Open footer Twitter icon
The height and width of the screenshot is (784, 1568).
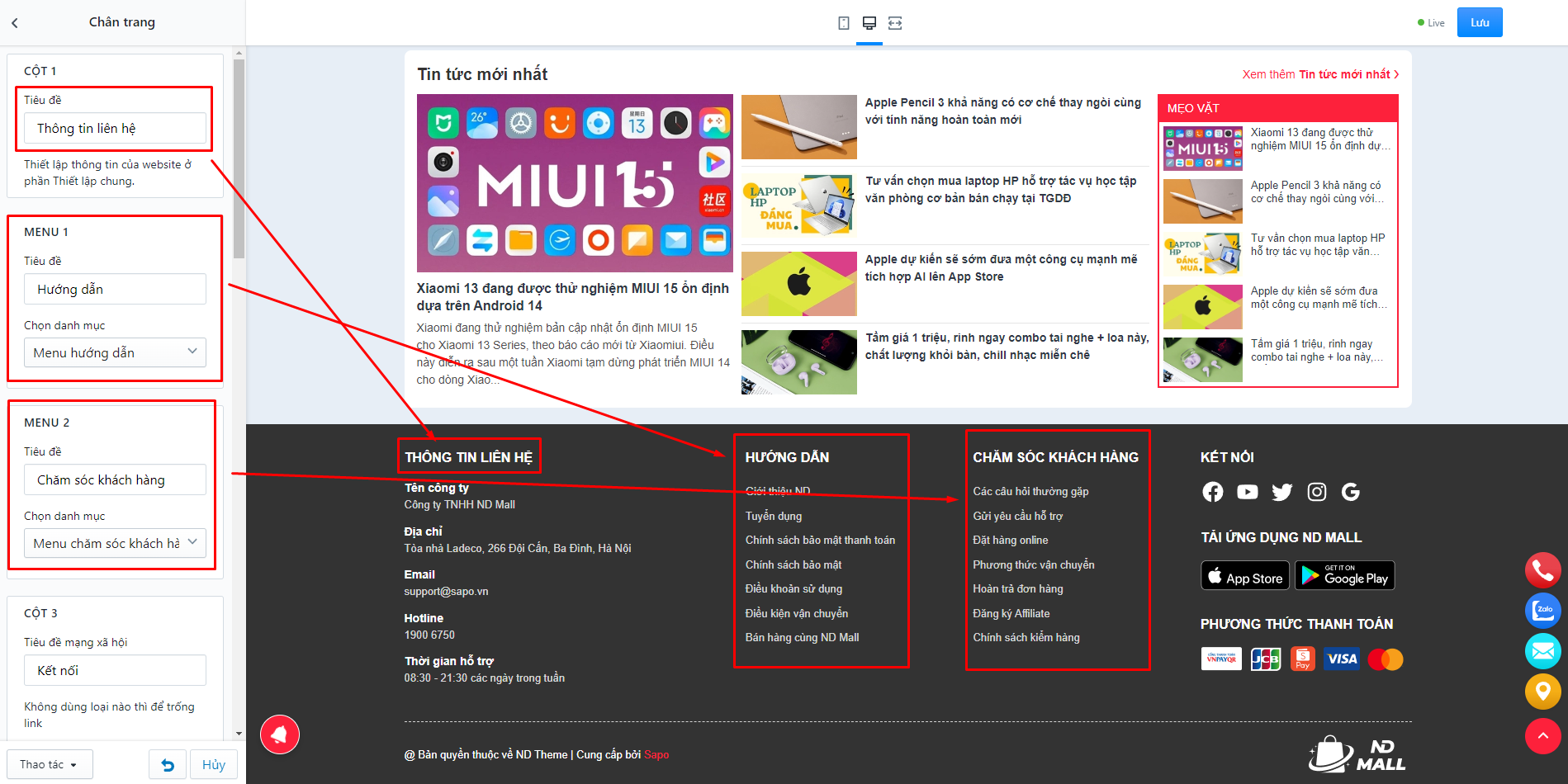coord(1282,492)
